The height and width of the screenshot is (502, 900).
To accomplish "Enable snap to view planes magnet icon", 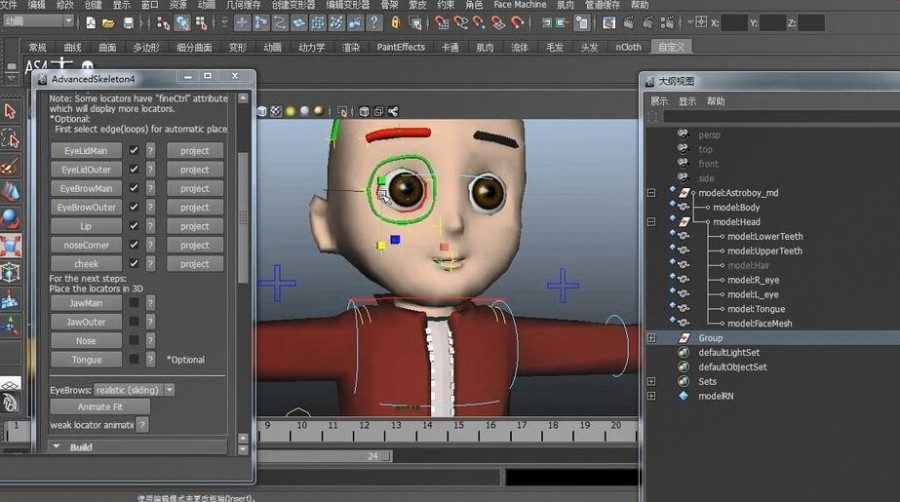I will tap(498, 23).
